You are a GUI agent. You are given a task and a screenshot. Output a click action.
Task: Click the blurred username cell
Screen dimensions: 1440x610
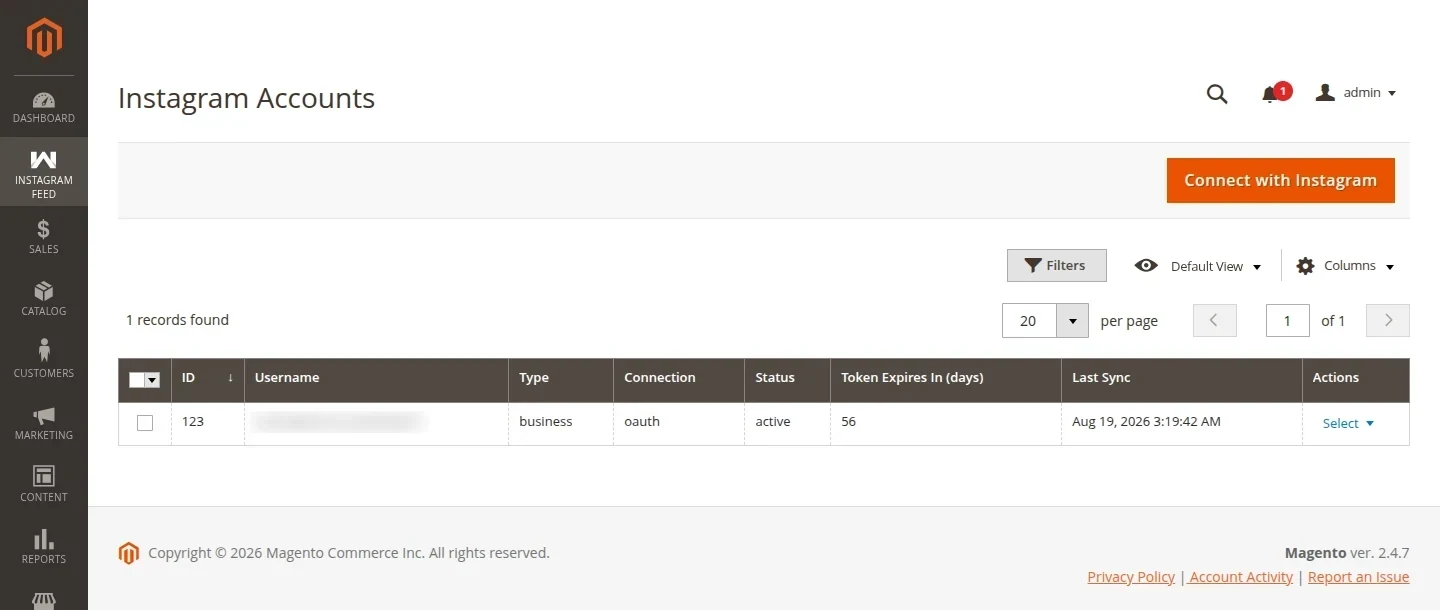point(377,423)
